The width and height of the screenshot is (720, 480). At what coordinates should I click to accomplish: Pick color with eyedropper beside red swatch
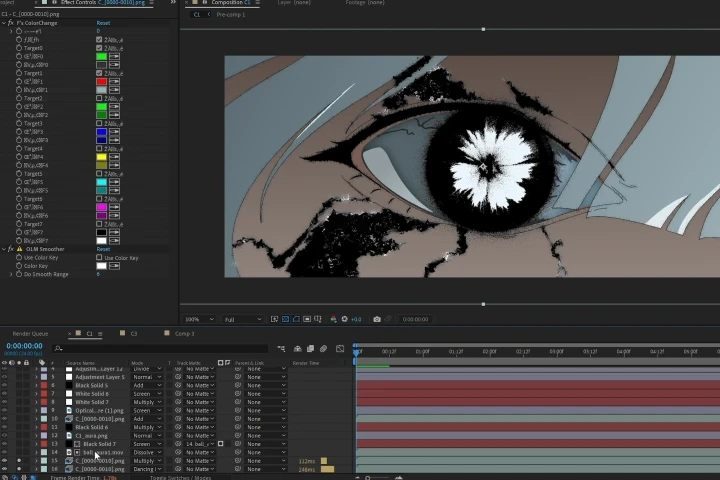114,81
